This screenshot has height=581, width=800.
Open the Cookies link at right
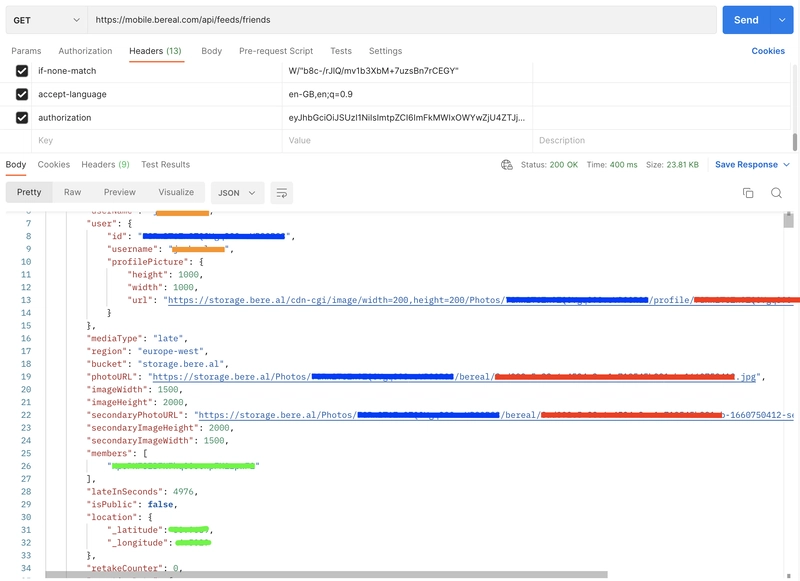(768, 51)
